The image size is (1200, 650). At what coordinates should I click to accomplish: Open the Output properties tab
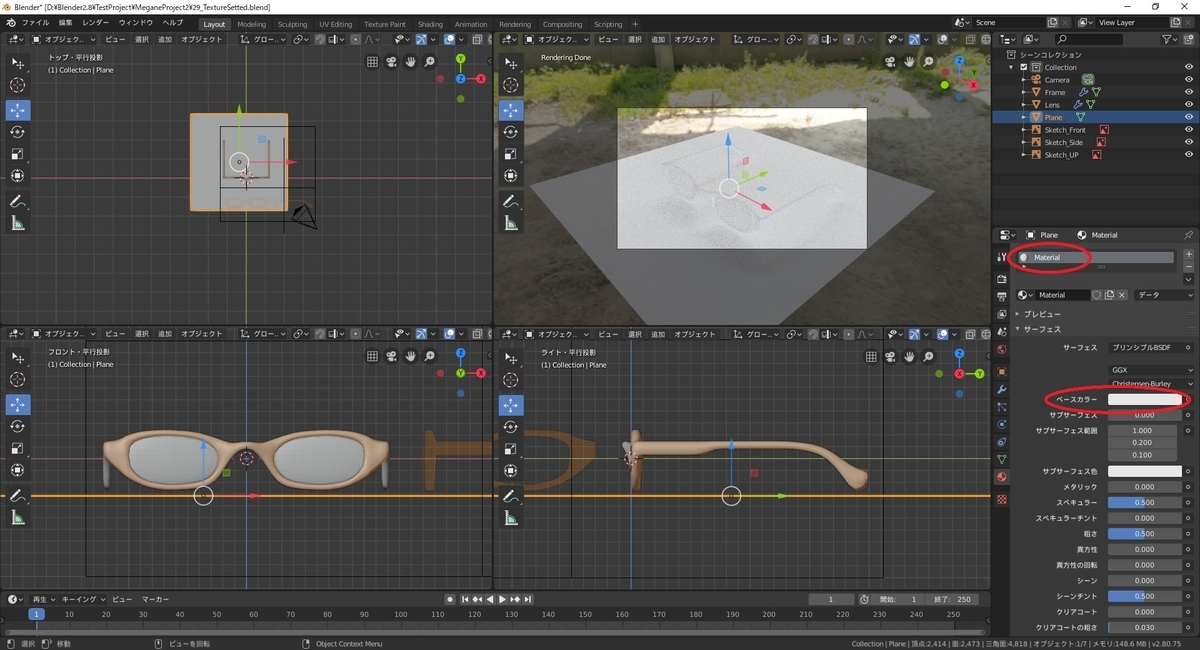[x=1002, y=296]
